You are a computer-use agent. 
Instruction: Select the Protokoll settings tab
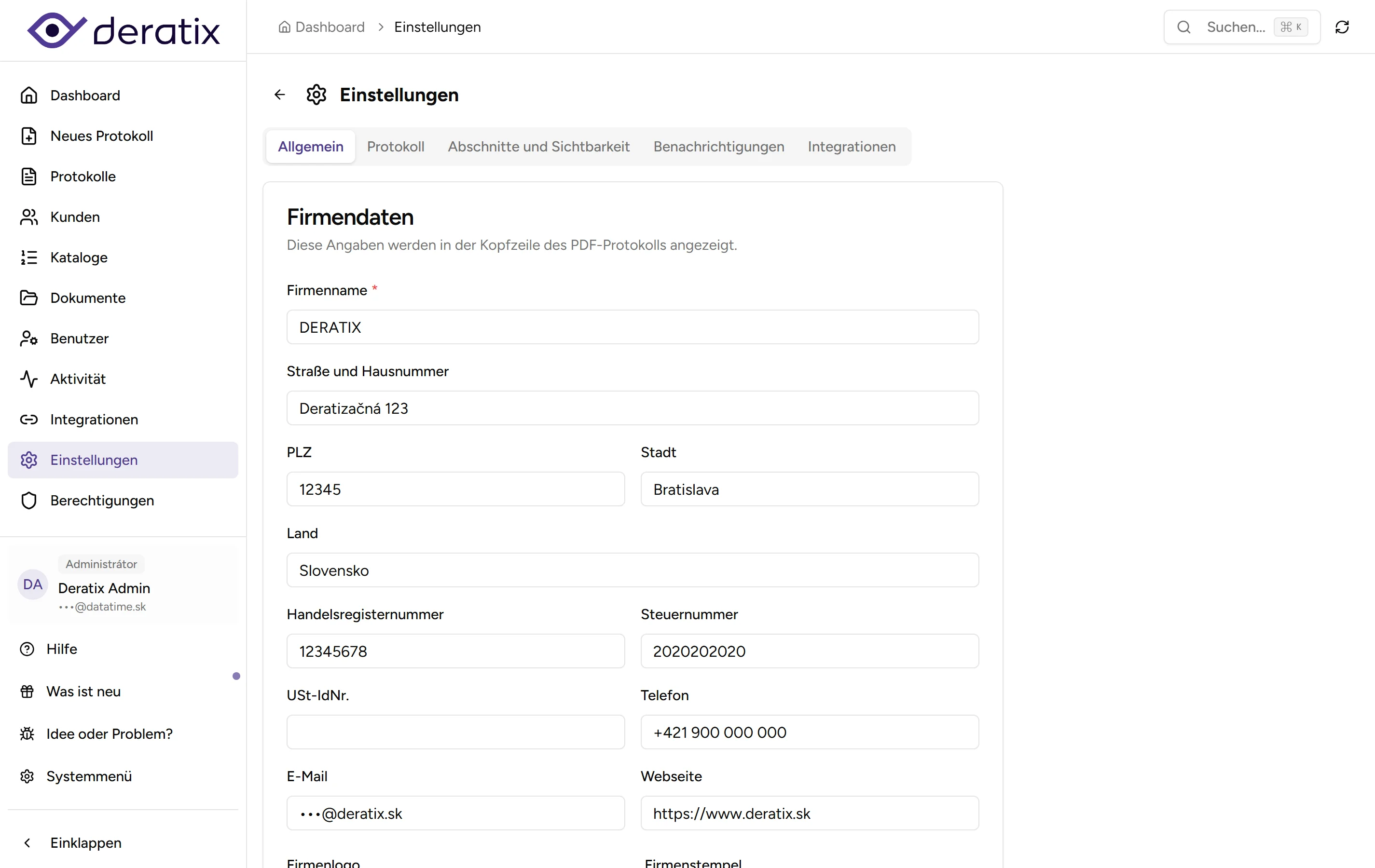pos(396,146)
